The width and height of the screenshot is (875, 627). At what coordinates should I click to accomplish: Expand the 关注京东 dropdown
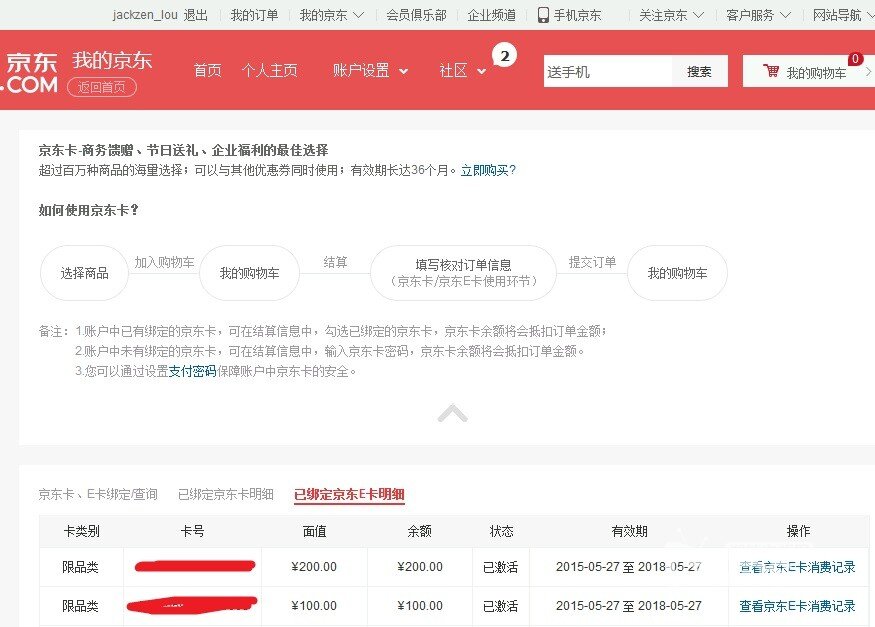pyautogui.click(x=671, y=15)
